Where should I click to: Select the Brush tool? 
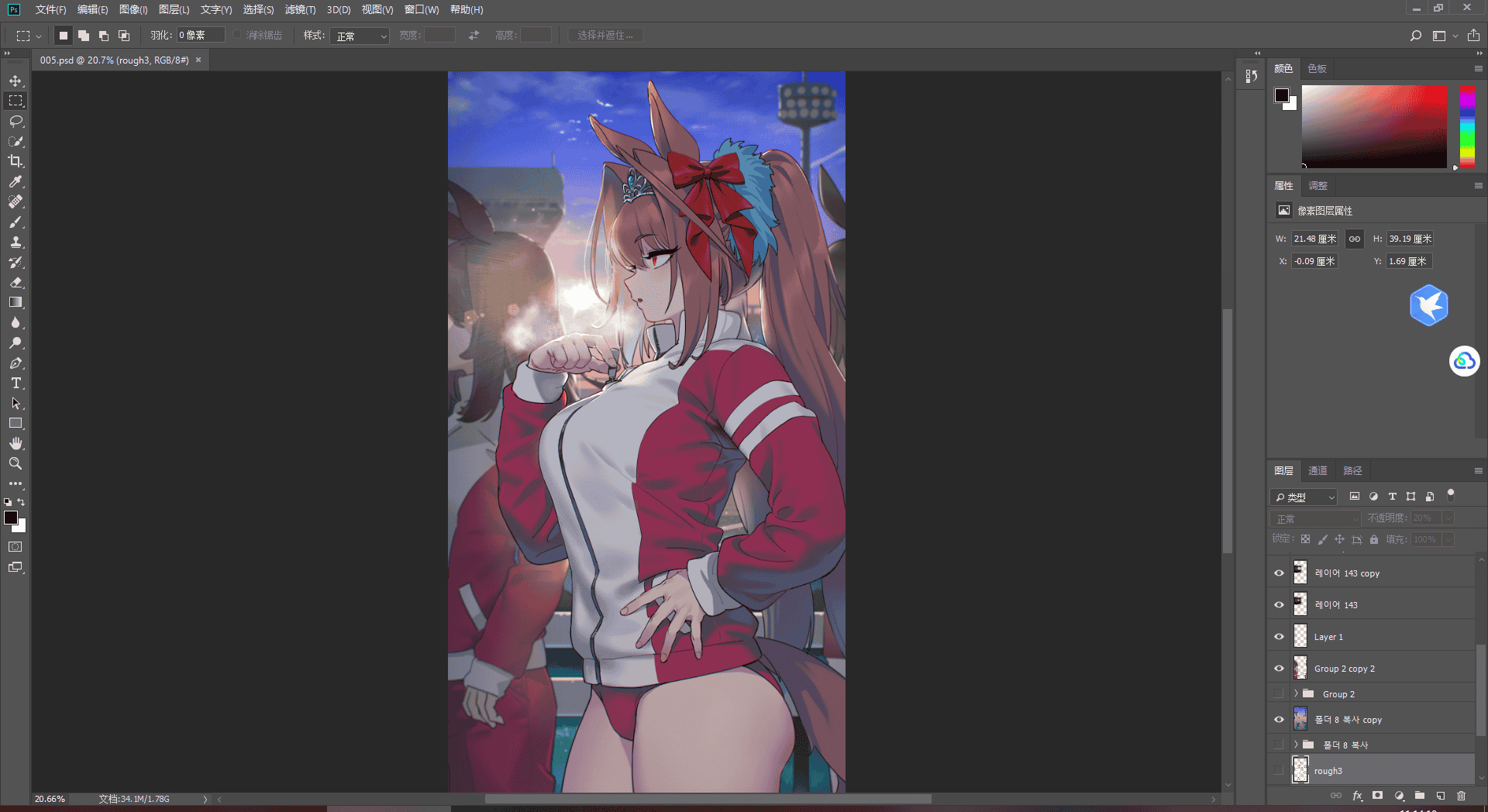tap(15, 222)
